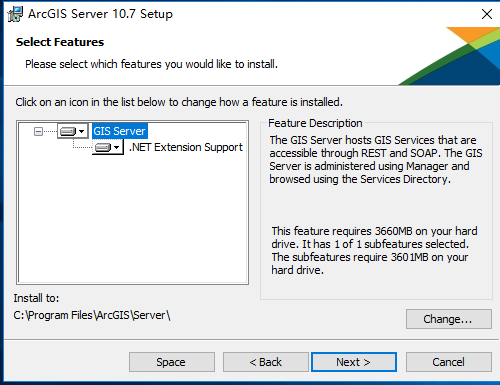Go back with the Back button
Screen dimensions: 500x385
pyautogui.click(x=266, y=362)
